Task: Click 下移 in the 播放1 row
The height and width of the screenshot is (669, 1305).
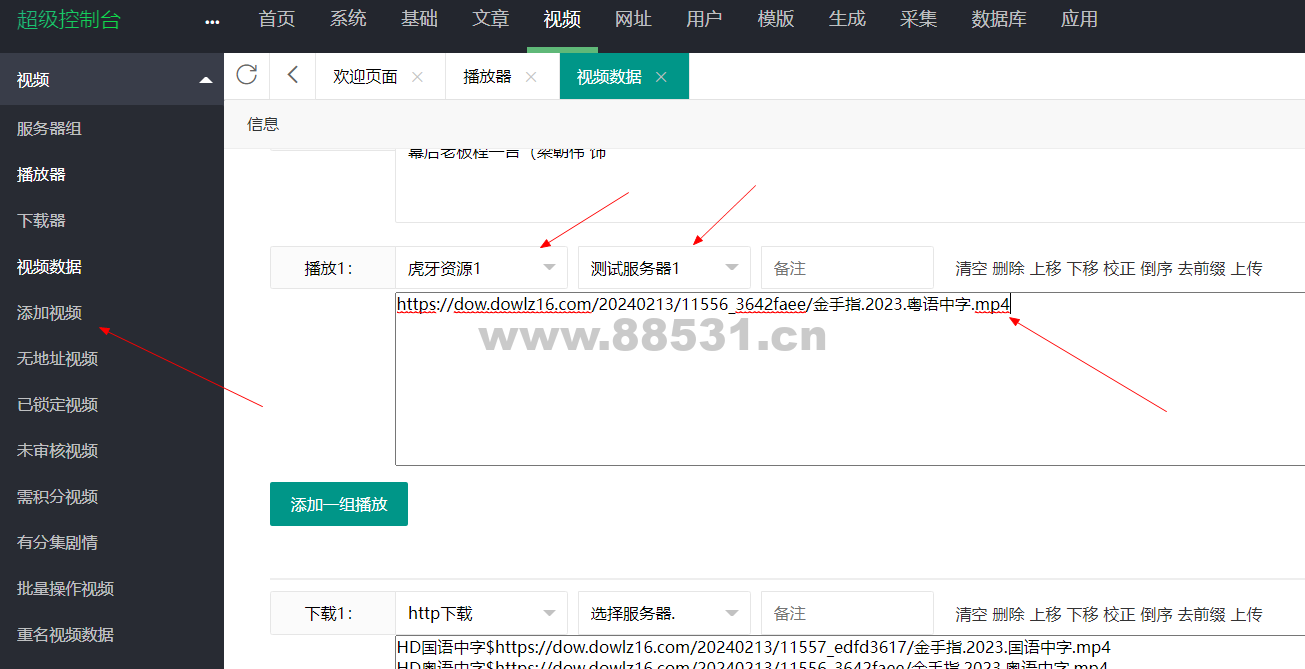Action: point(1082,268)
